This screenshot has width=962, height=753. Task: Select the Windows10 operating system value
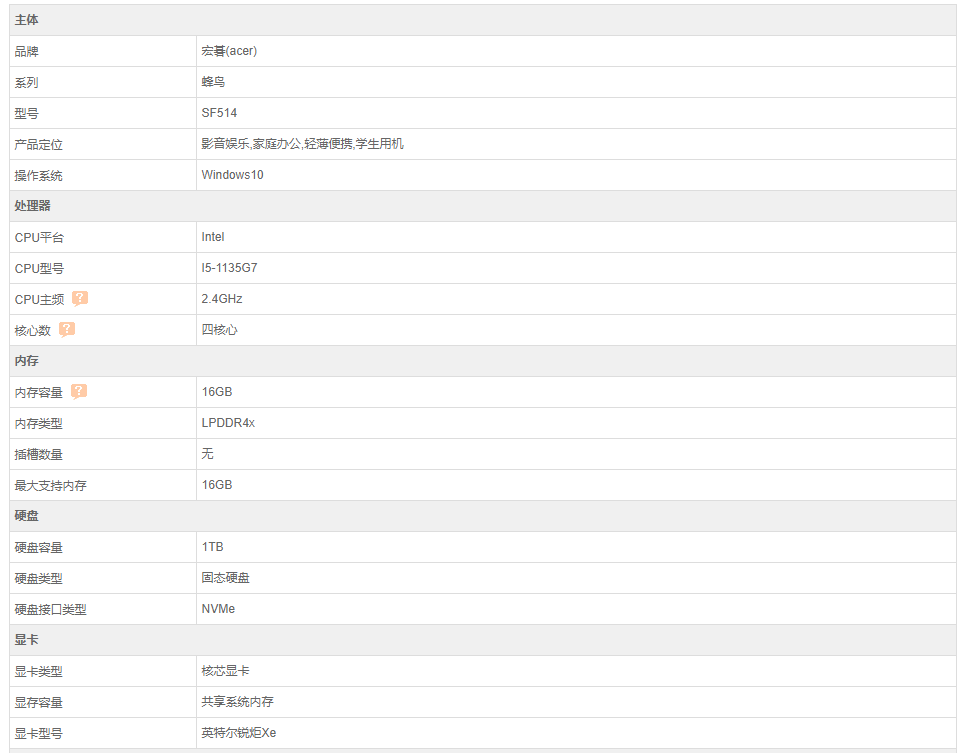pos(233,175)
